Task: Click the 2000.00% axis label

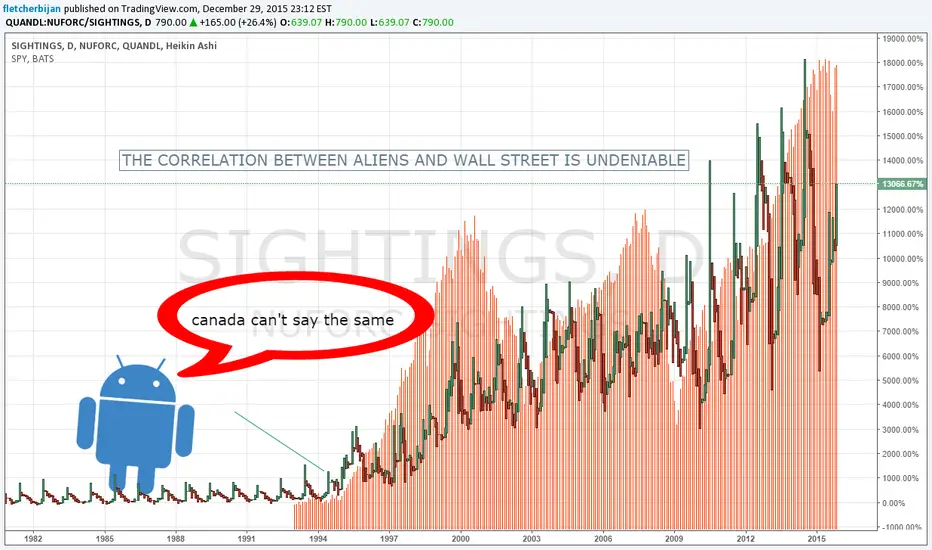Action: [x=904, y=454]
